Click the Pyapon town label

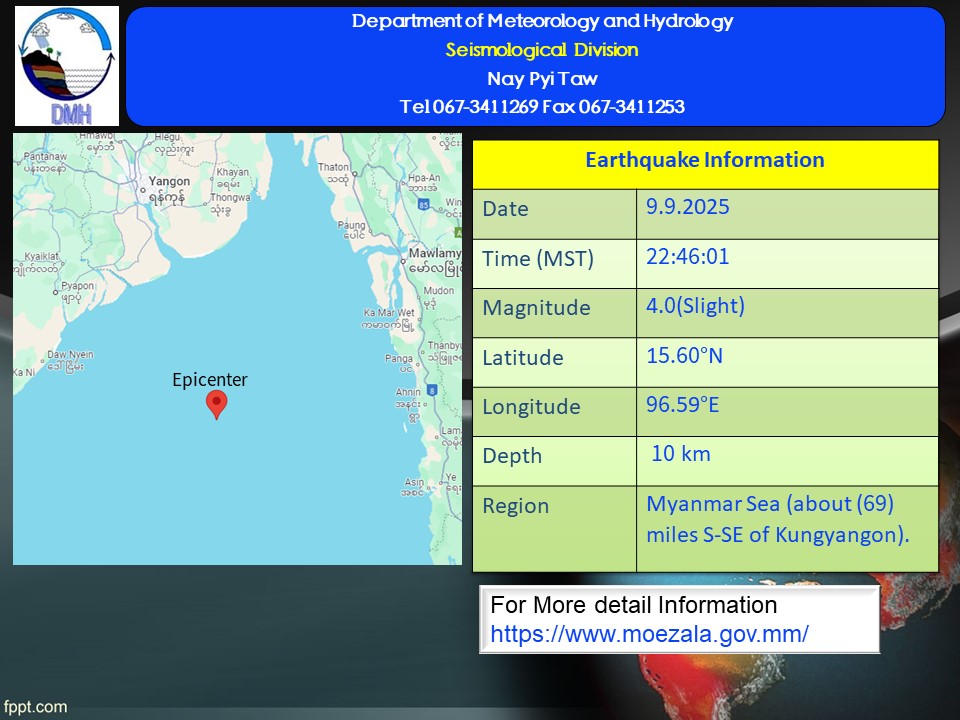pos(78,286)
